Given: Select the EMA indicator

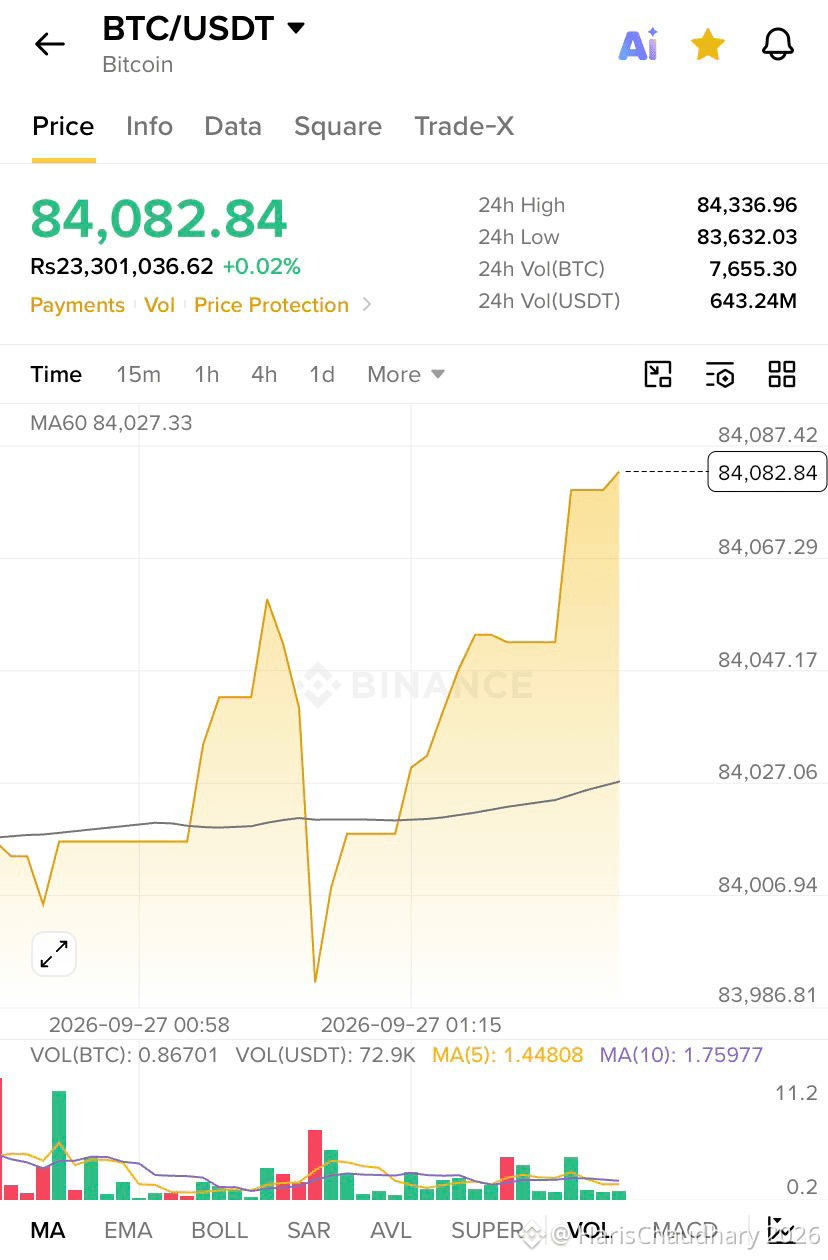Looking at the screenshot, I should [128, 1230].
